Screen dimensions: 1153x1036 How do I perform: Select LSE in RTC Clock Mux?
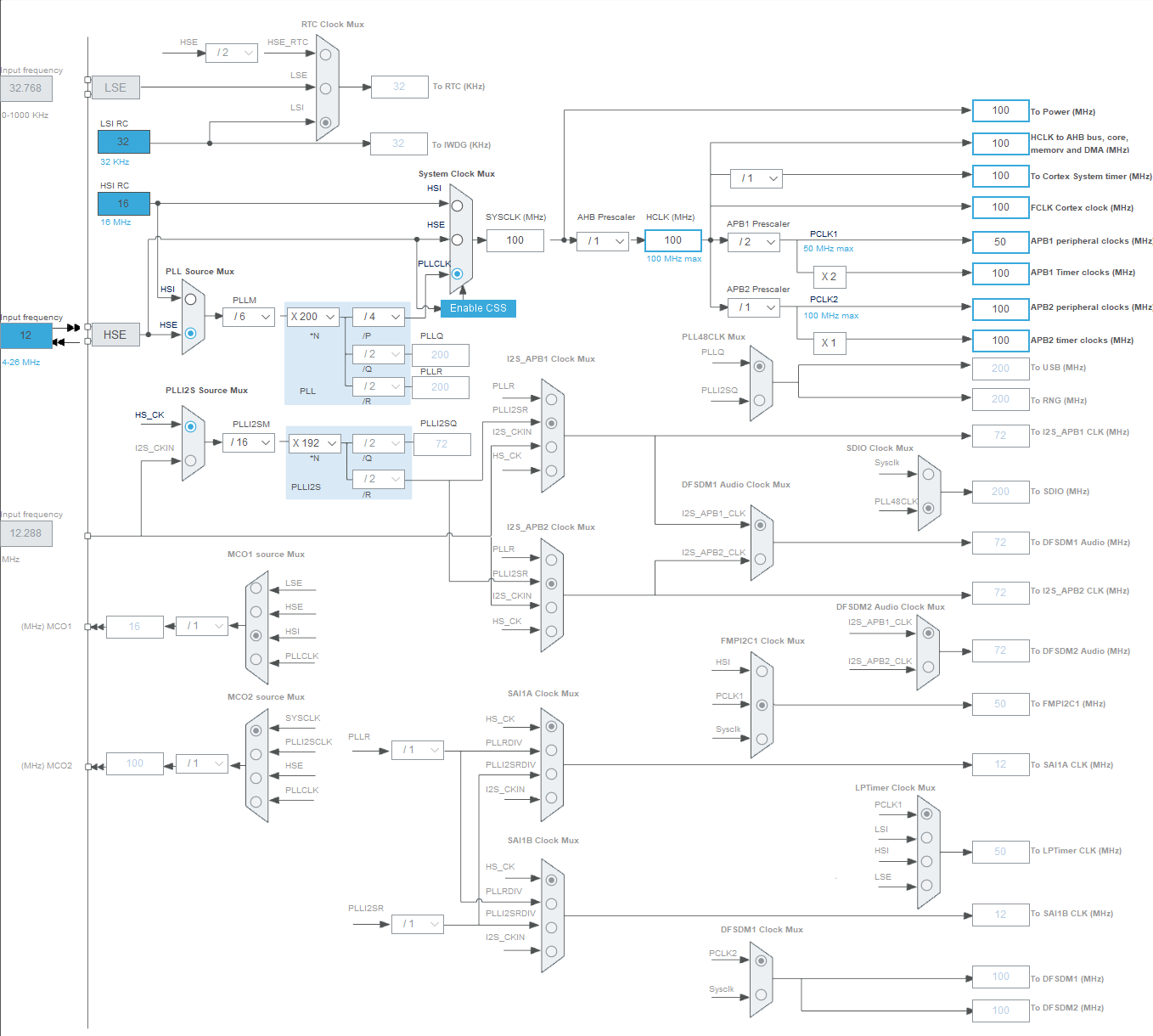click(325, 87)
